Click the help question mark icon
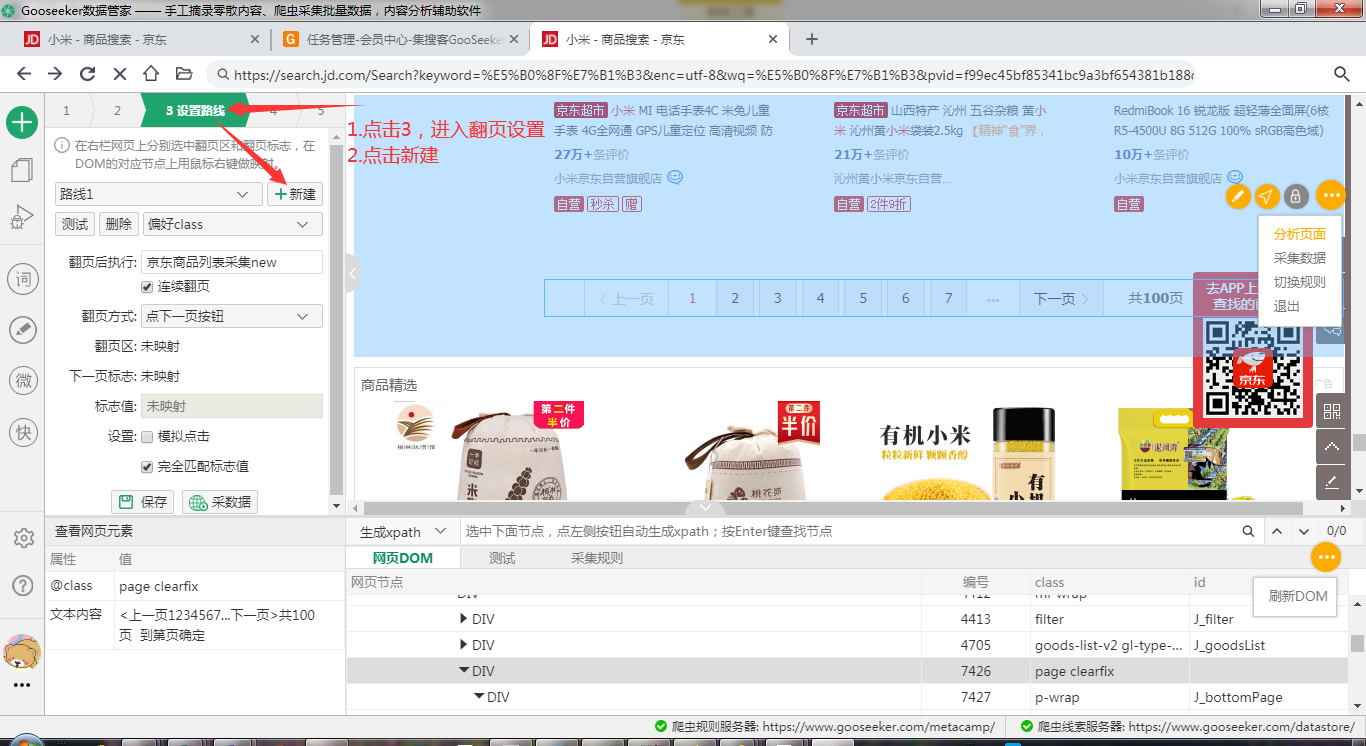This screenshot has height=746, width=1366. (22, 585)
